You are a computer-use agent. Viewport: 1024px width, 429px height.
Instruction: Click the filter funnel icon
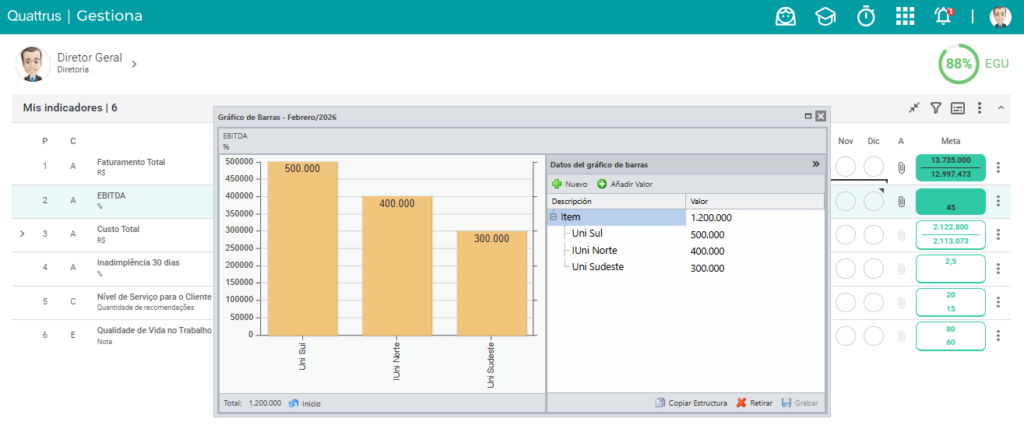pyautogui.click(x=936, y=108)
